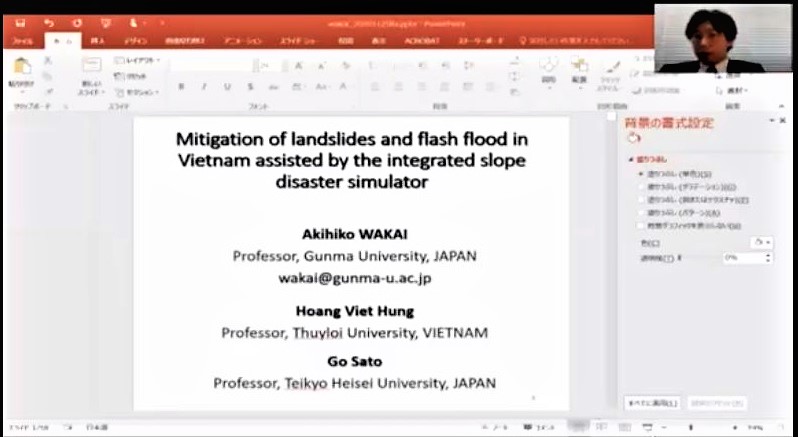The image size is (798, 437).
Task: Click the Tell me search box
Action: [x=577, y=41]
